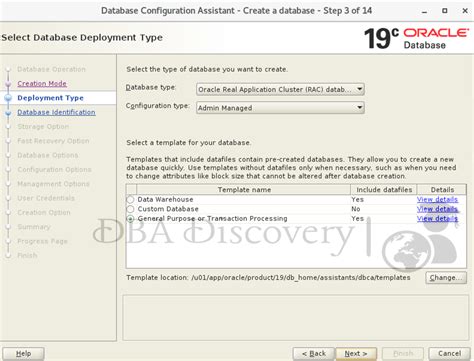Click the Progress Page step
474x361 pixels.
42,241
